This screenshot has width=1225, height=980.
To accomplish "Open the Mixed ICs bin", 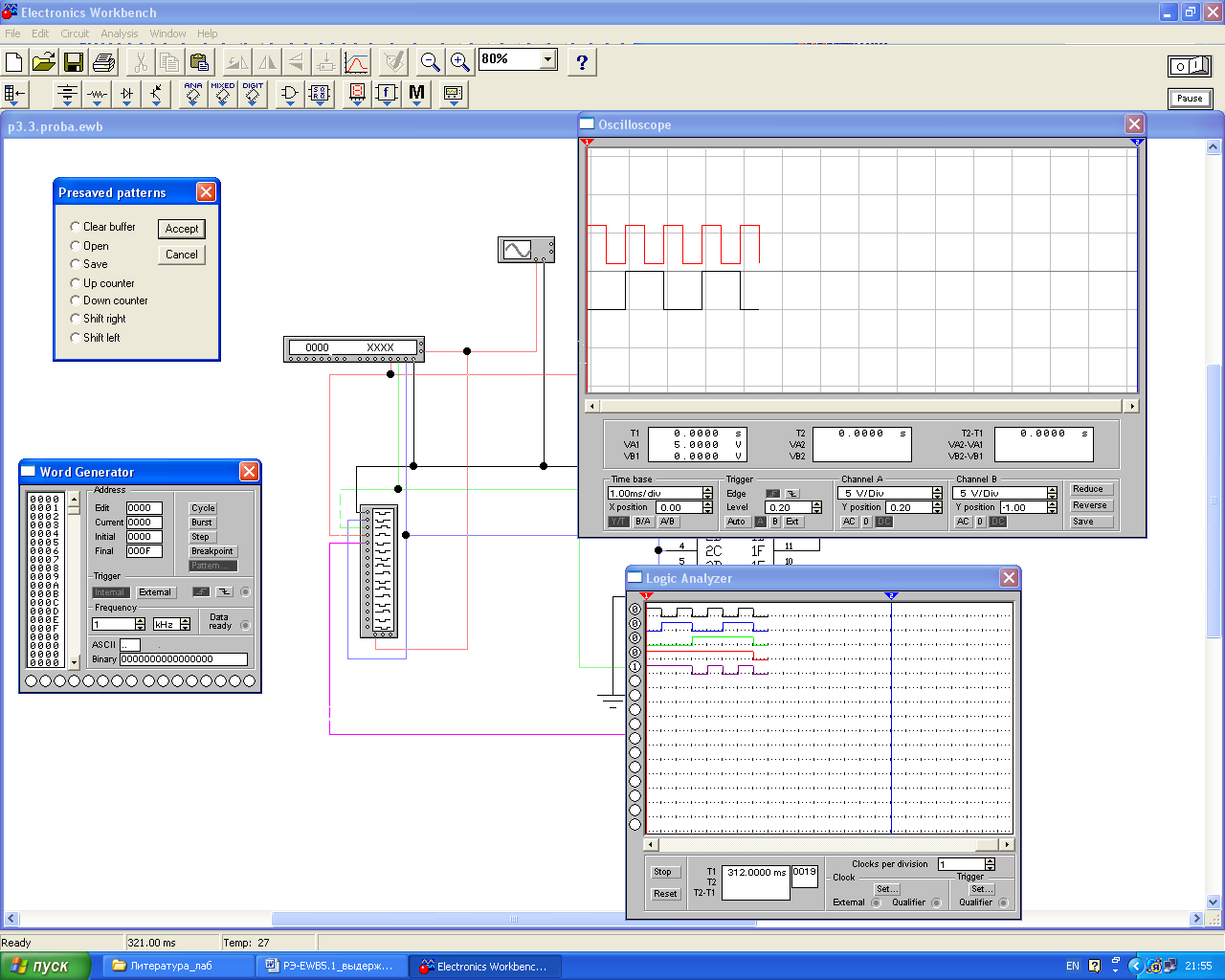I will pos(223,94).
